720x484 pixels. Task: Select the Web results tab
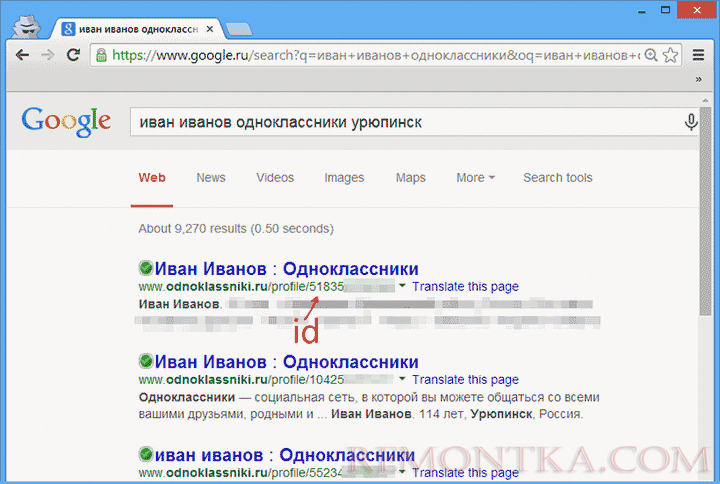click(x=152, y=178)
